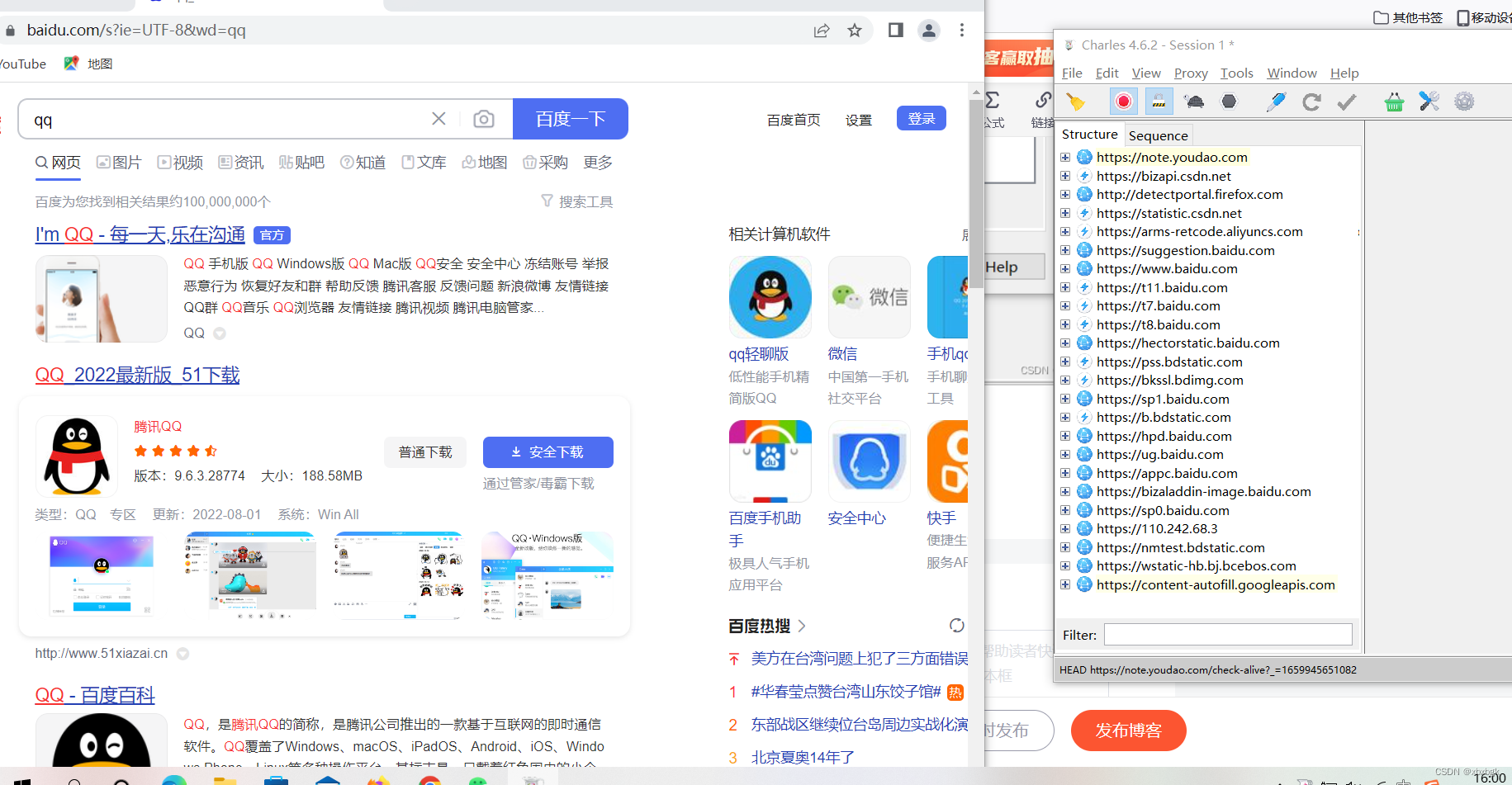
Task: Select the 视频 tab on Baidu results
Action: [180, 163]
